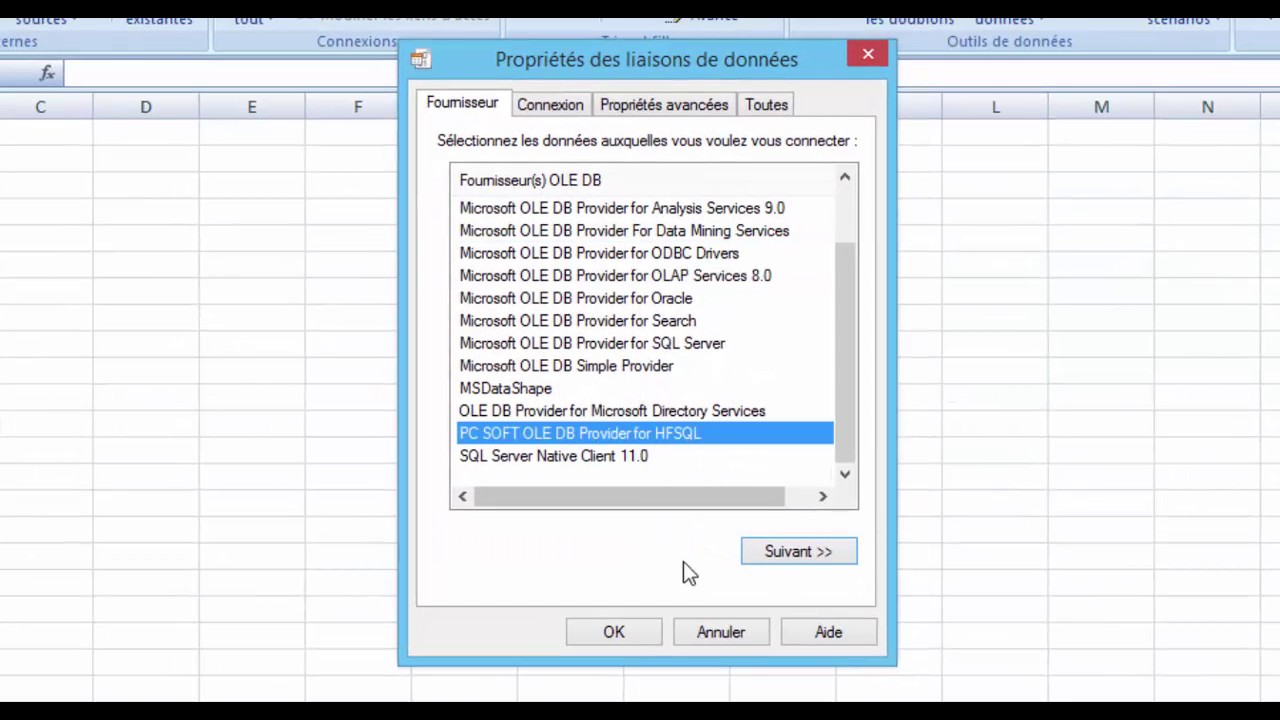Select Microsoft OLE DB Provider for Analysis Services 9.0

point(622,208)
